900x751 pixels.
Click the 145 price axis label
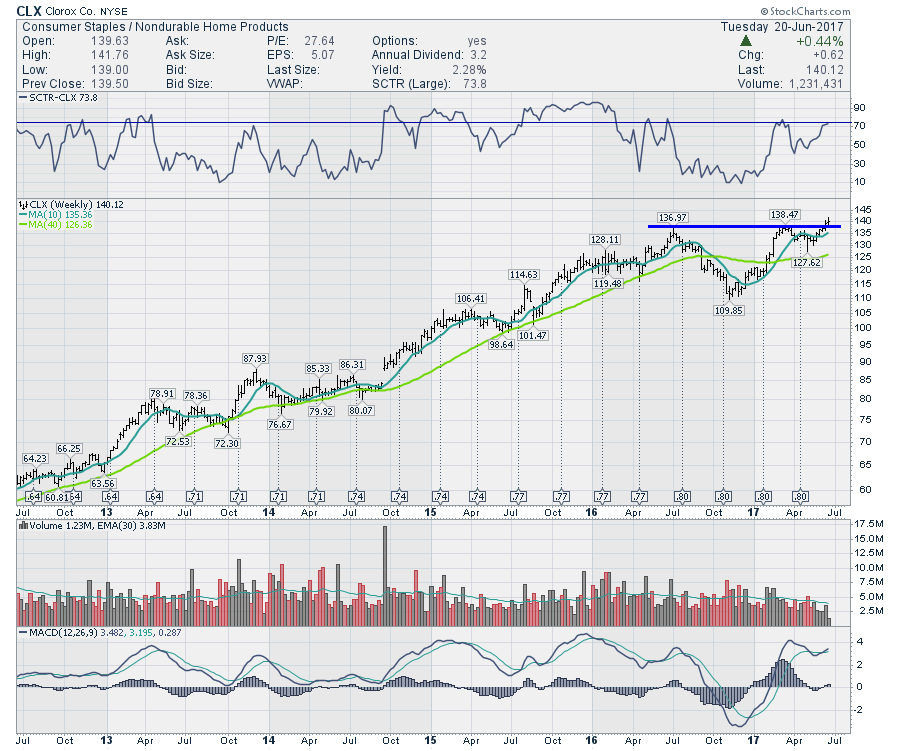(863, 210)
